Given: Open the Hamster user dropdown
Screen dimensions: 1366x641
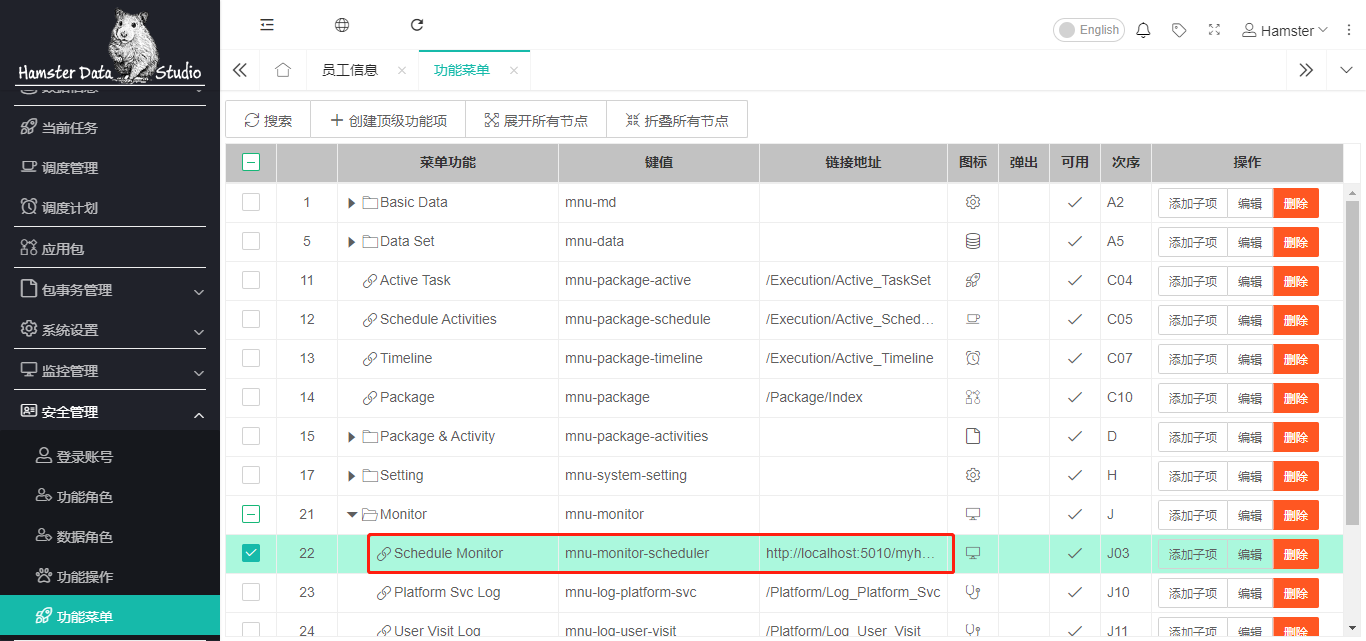Looking at the screenshot, I should click(1285, 30).
